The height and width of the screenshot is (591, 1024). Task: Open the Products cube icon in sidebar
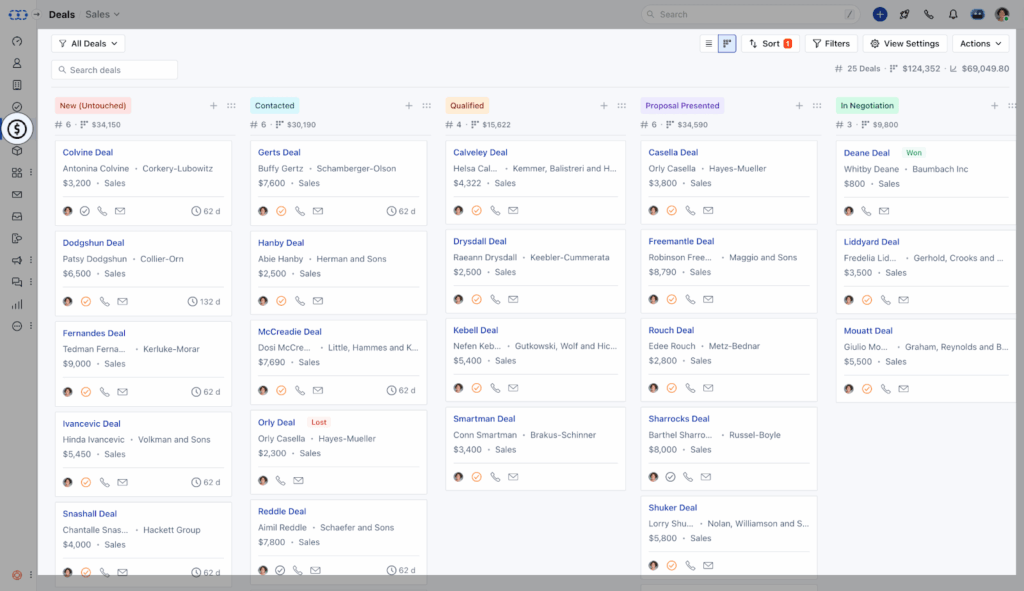click(17, 151)
